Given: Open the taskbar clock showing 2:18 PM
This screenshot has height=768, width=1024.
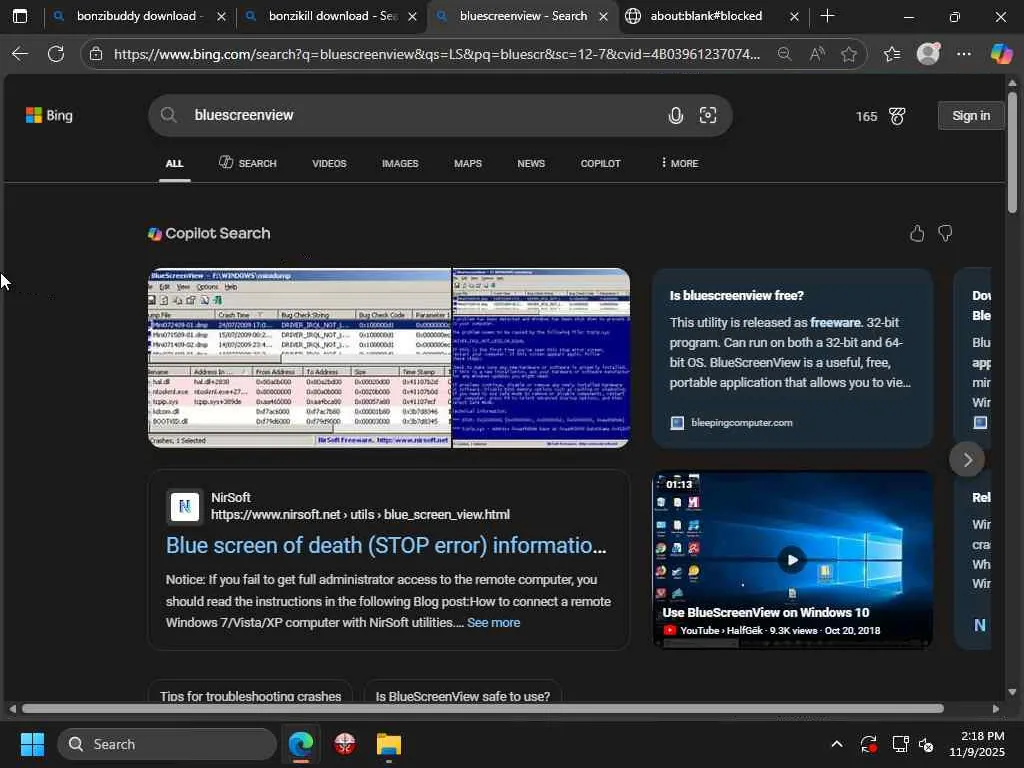Looking at the screenshot, I should pos(977,744).
